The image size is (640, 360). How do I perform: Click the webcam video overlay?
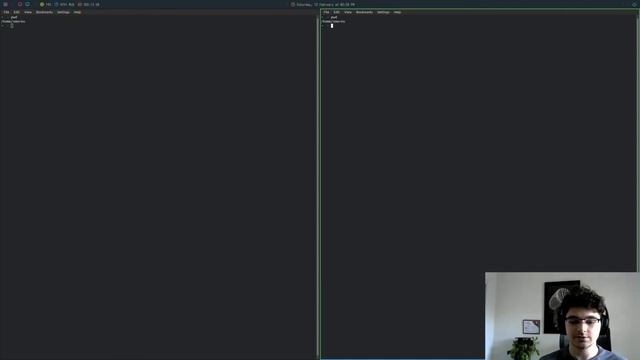[562, 316]
